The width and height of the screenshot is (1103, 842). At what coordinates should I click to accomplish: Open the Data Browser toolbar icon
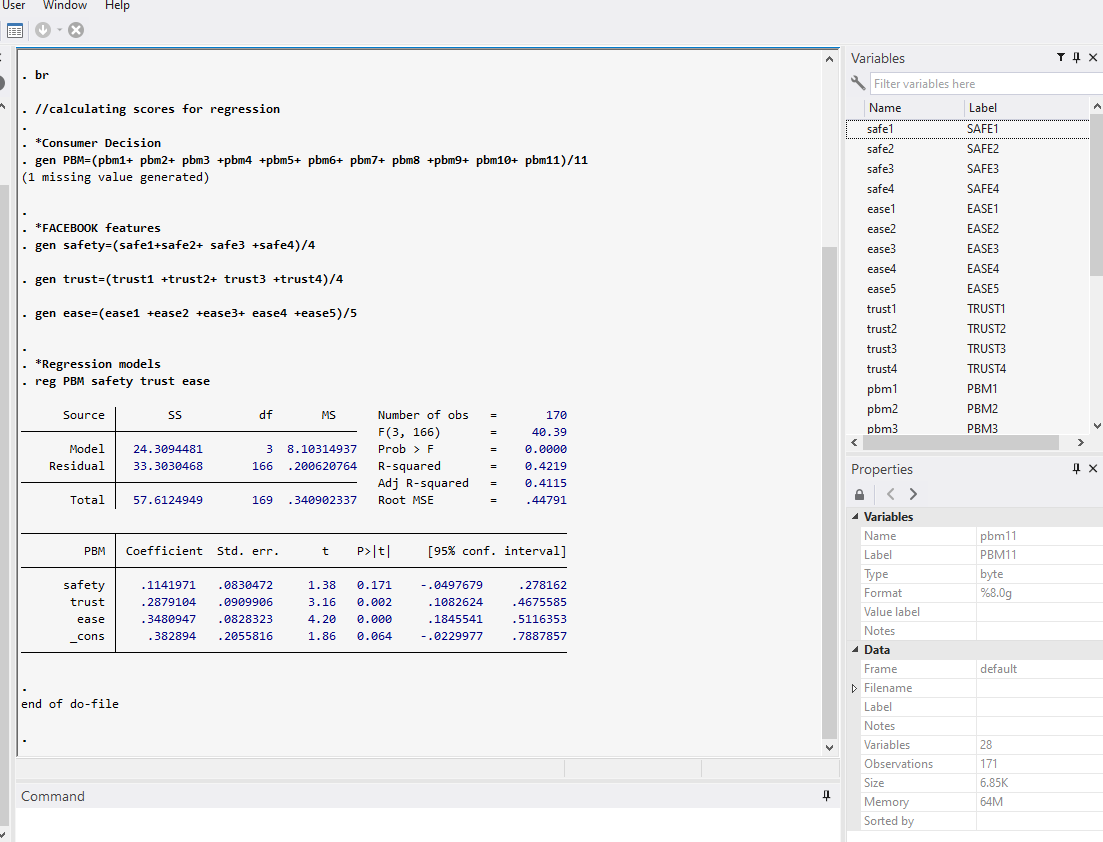click(x=15, y=30)
